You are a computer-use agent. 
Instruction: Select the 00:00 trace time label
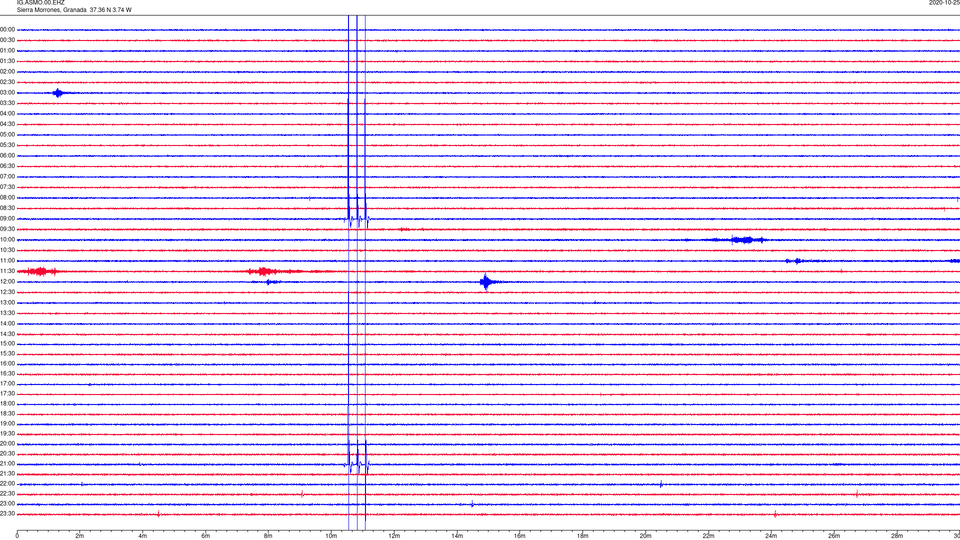coord(7,29)
